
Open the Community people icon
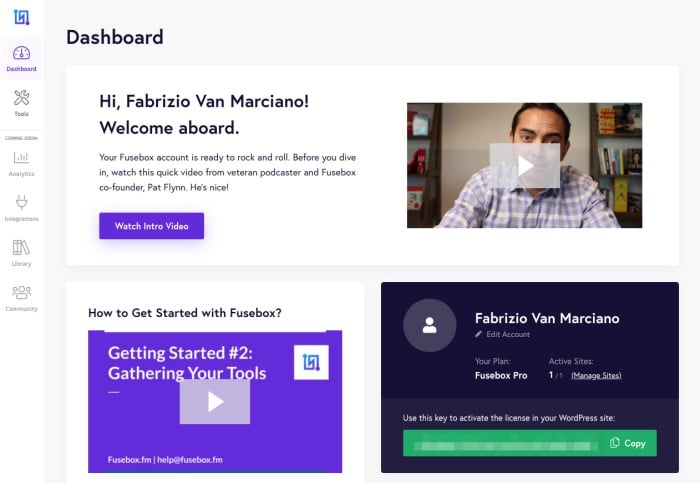pyautogui.click(x=21, y=293)
